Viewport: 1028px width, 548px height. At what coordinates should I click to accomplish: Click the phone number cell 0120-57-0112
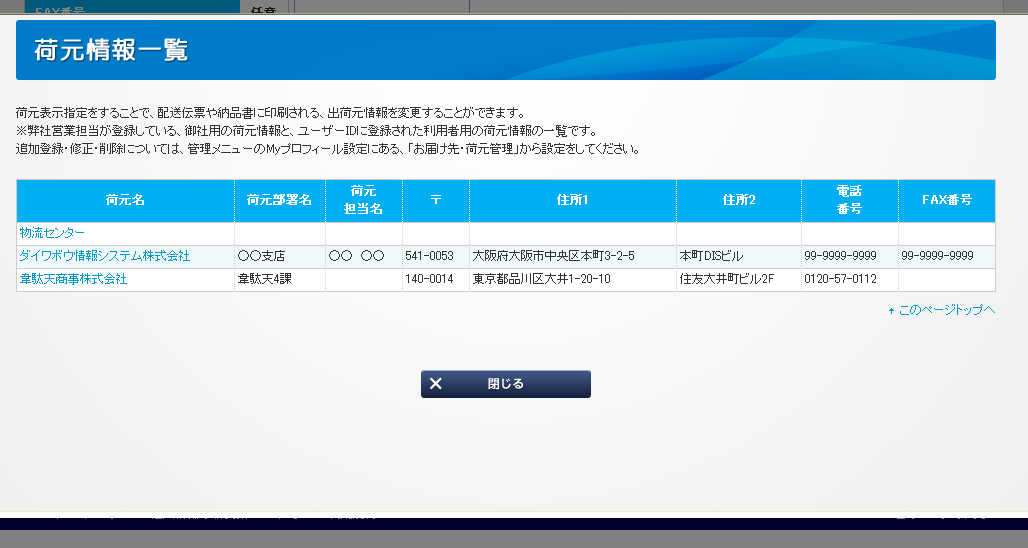(840, 279)
